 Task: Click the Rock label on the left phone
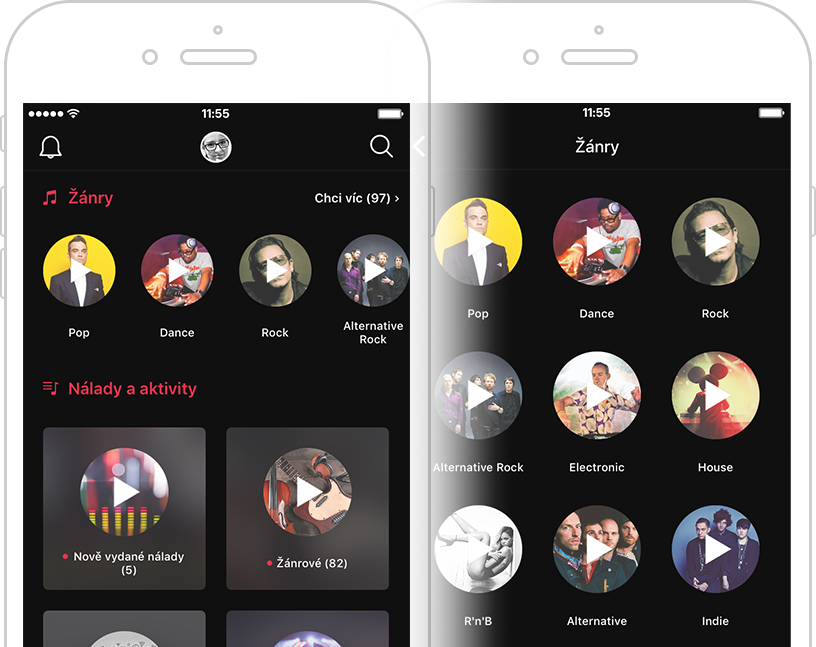(x=275, y=333)
